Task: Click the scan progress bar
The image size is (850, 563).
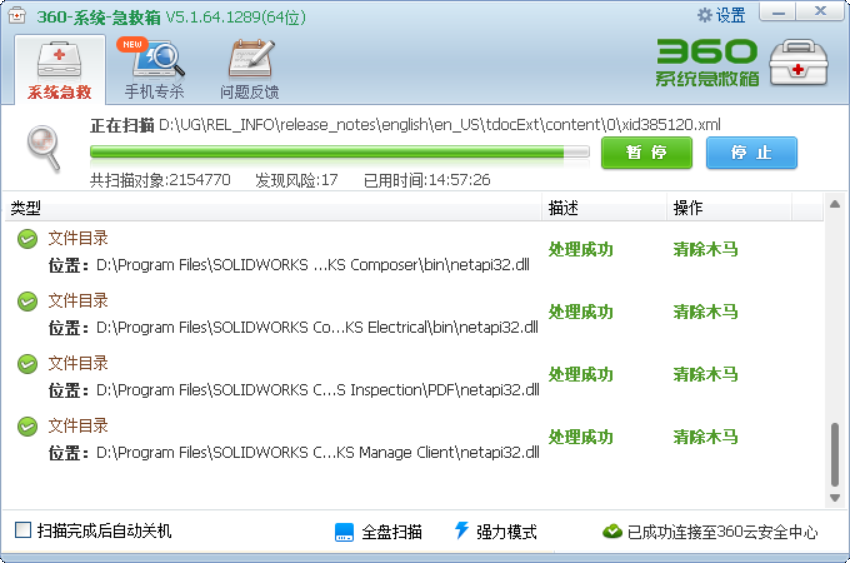Action: (340, 152)
